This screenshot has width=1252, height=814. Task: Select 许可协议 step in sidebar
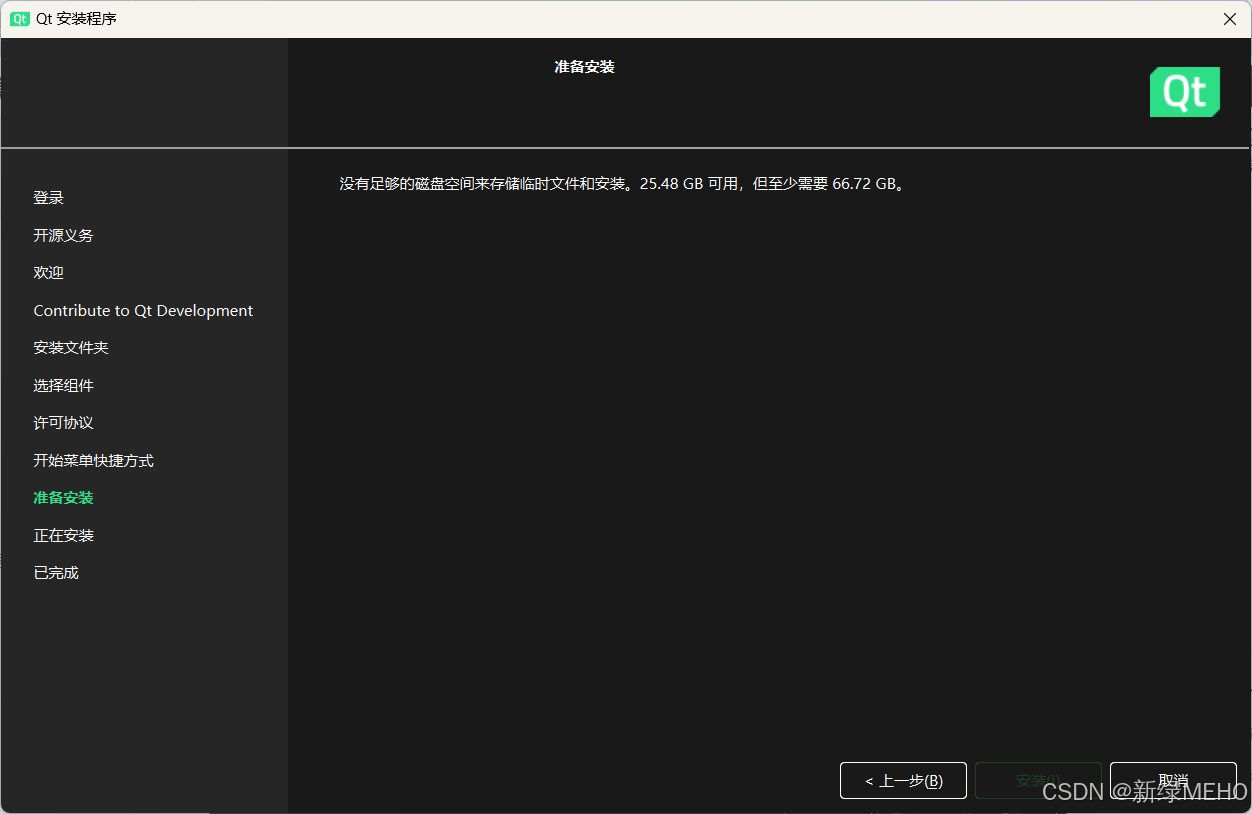coord(63,423)
